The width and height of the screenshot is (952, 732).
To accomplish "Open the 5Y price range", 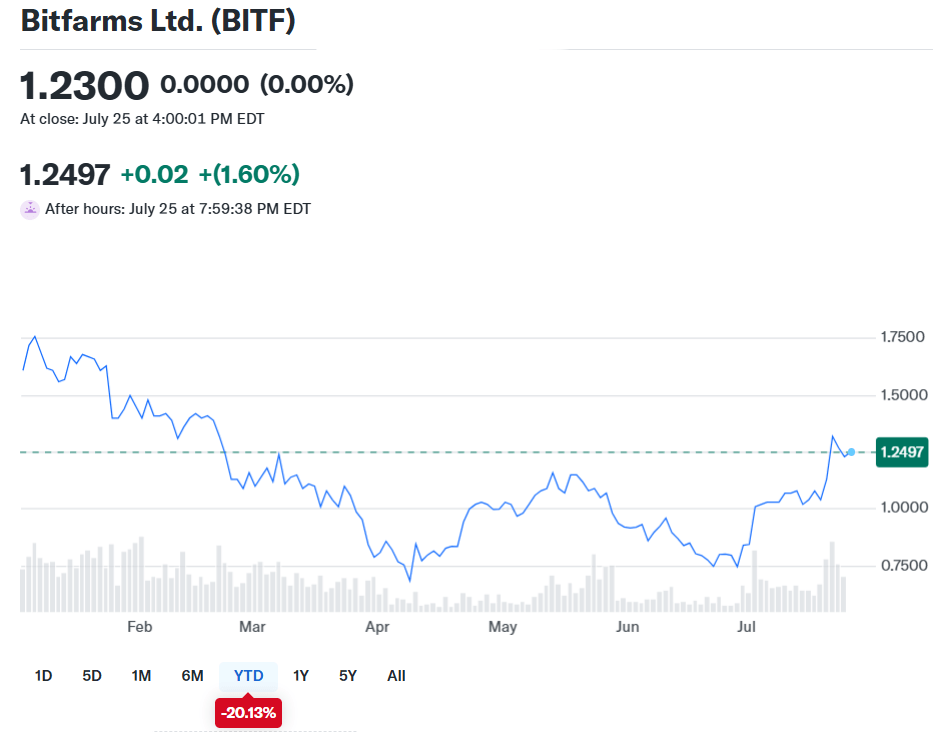I will [x=348, y=676].
